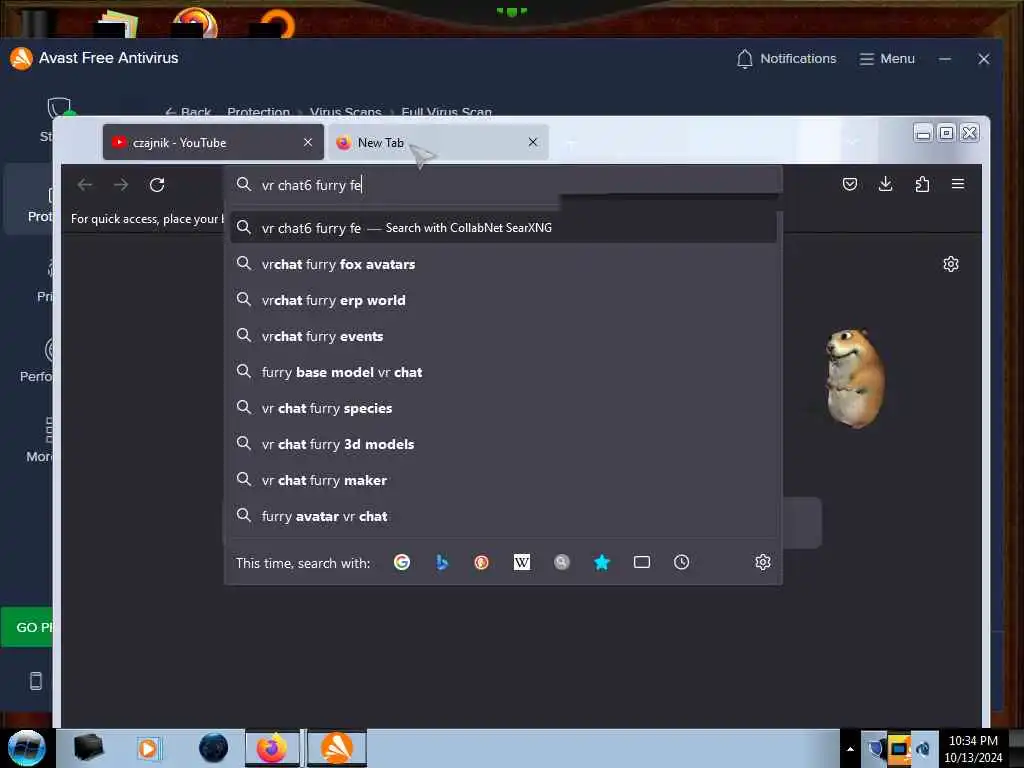The width and height of the screenshot is (1024, 768).
Task: Pick suggestion 'vrchat furry fox avatars'
Action: [503, 264]
